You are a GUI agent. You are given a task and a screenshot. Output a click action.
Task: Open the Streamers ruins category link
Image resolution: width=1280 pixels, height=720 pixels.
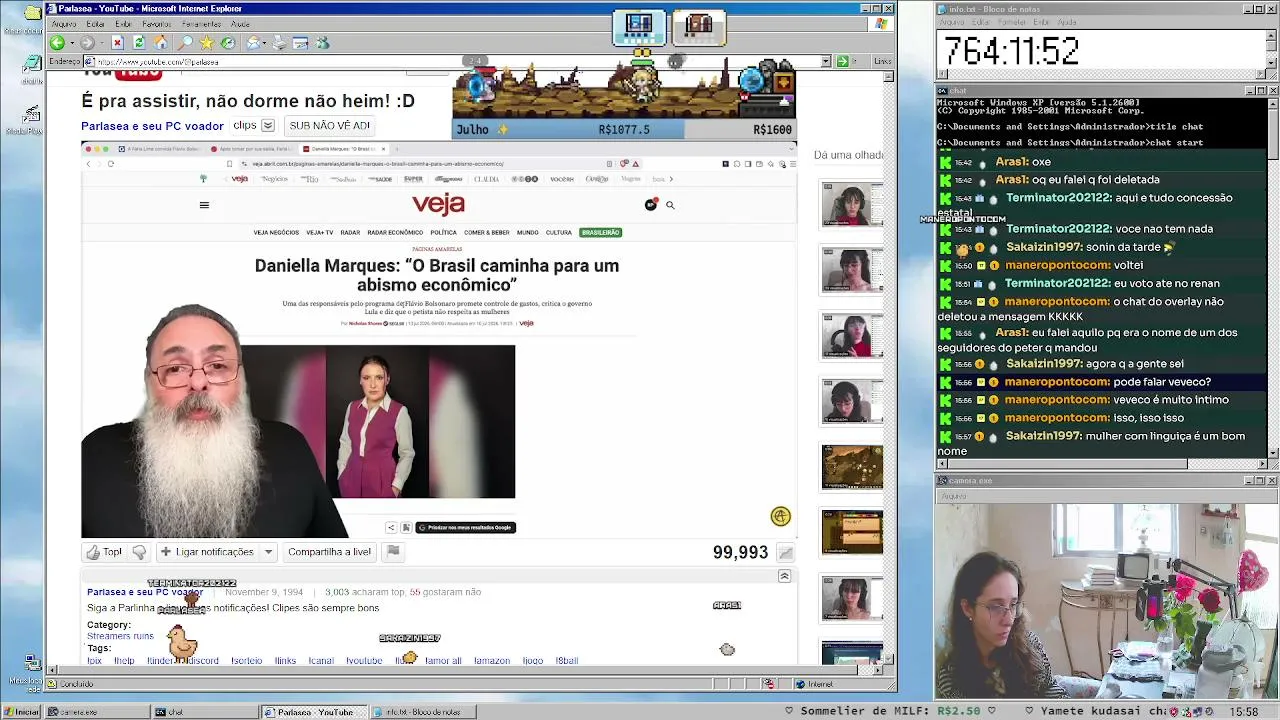click(120, 636)
